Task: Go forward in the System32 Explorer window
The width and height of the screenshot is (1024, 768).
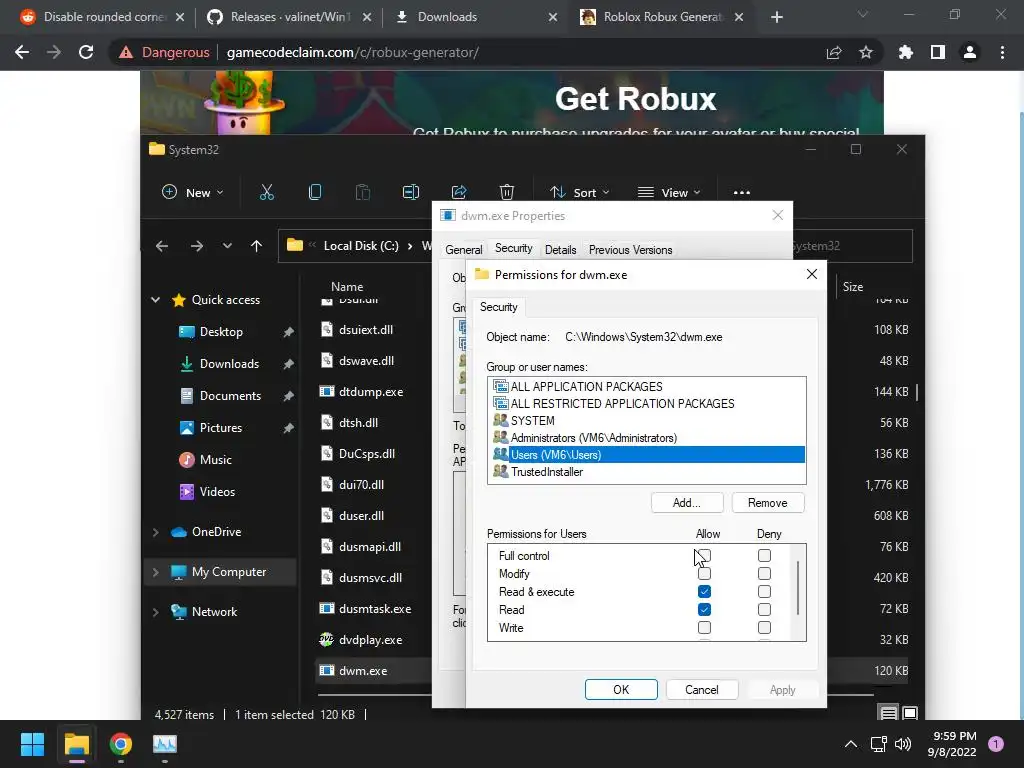Action: click(197, 246)
